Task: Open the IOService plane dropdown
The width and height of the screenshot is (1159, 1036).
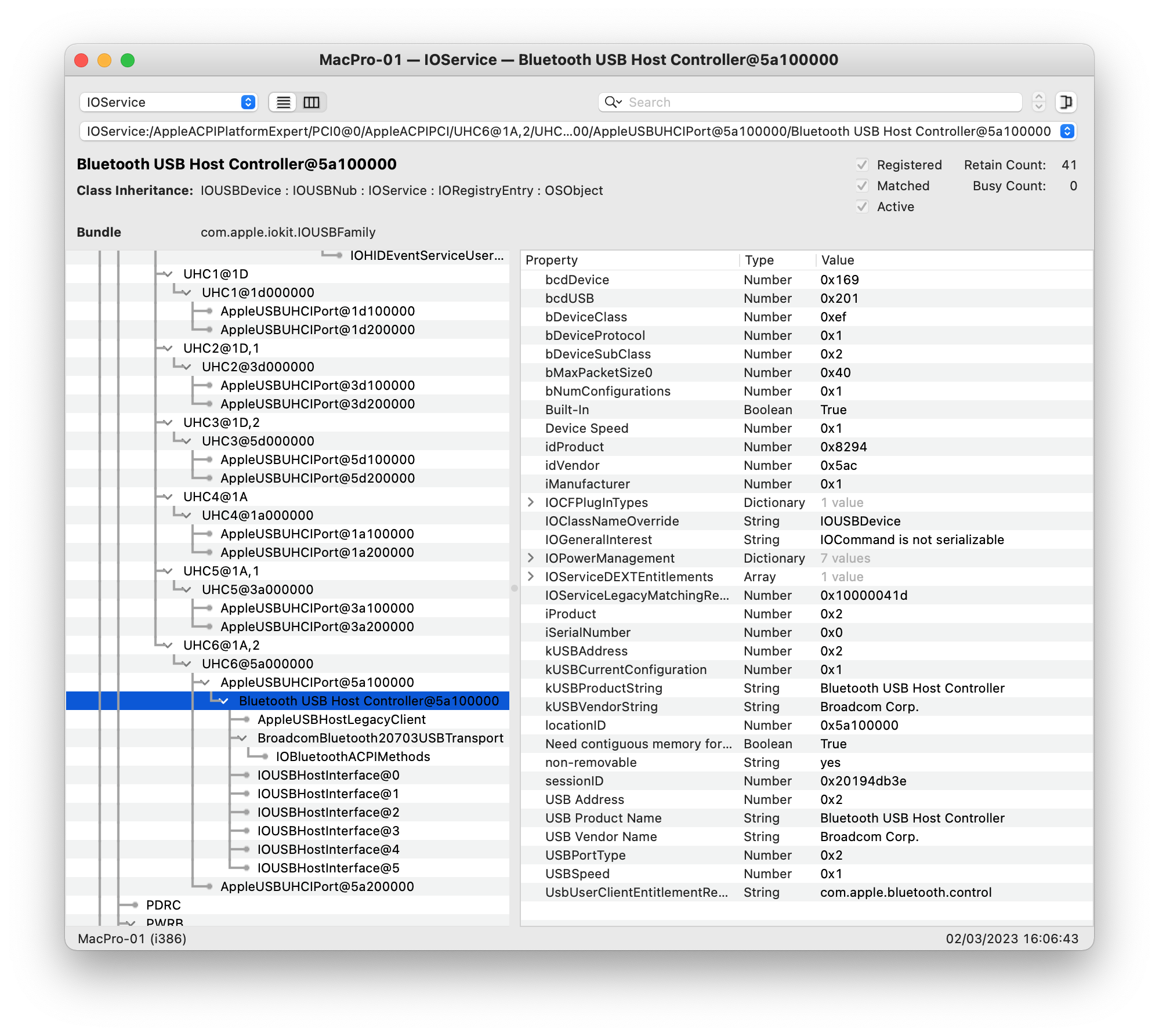Action: [x=168, y=103]
